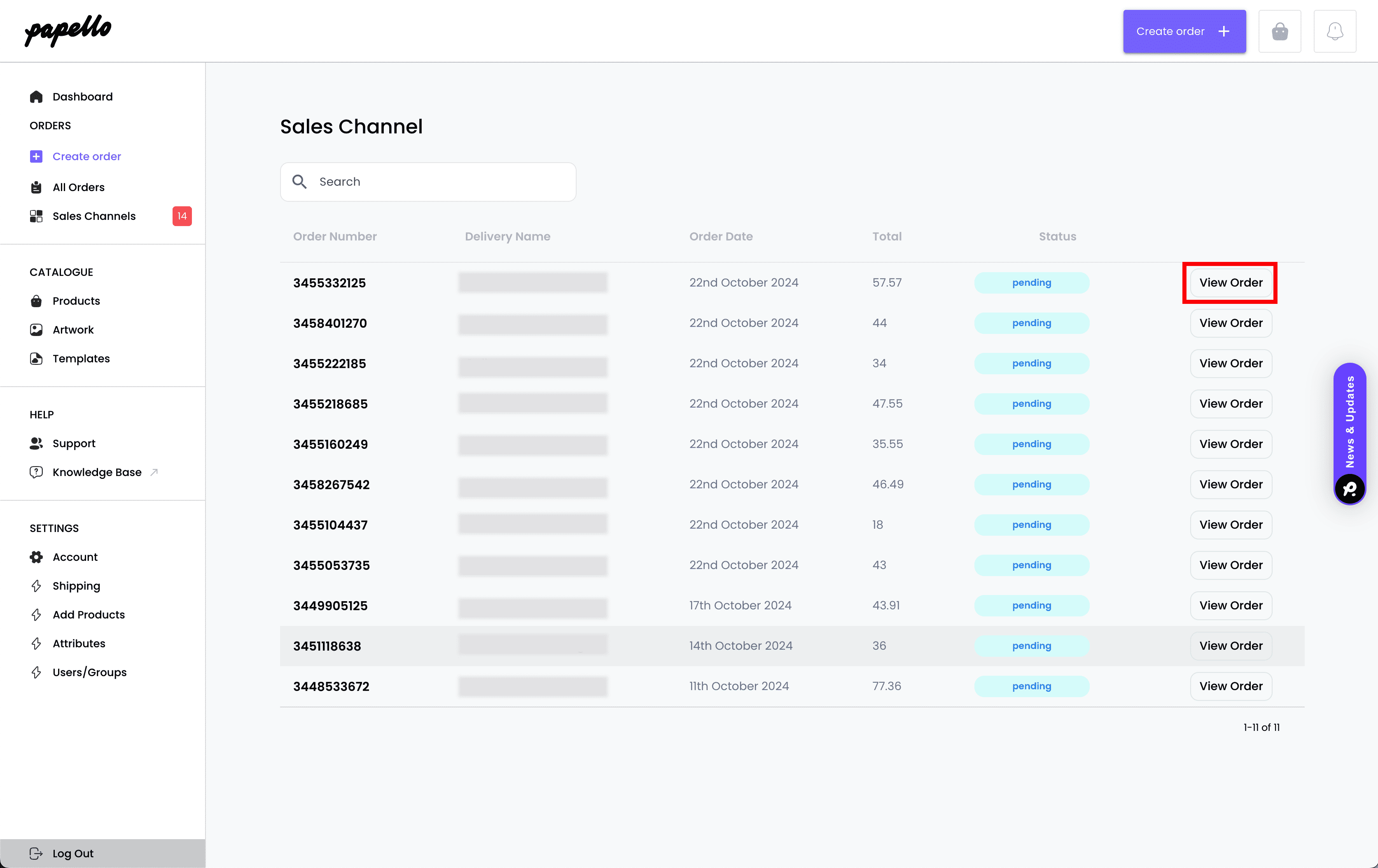Click the Create order link in sidebar
Image resolution: width=1378 pixels, height=868 pixels.
tap(86, 156)
